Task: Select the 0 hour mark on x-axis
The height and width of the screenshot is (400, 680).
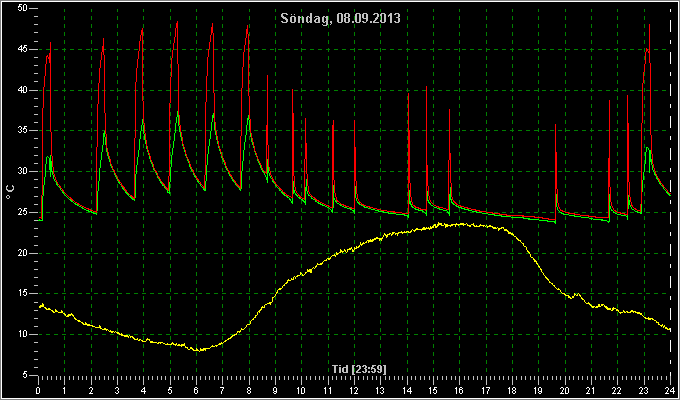Action: (39, 390)
